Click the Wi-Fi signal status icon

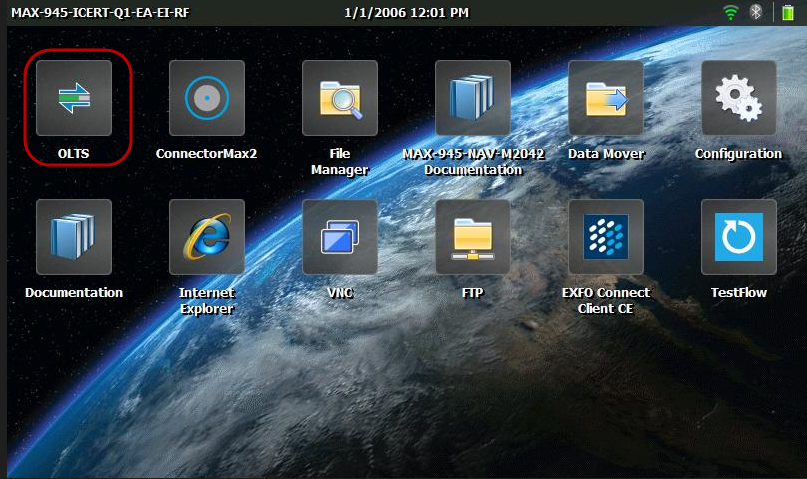[x=731, y=12]
